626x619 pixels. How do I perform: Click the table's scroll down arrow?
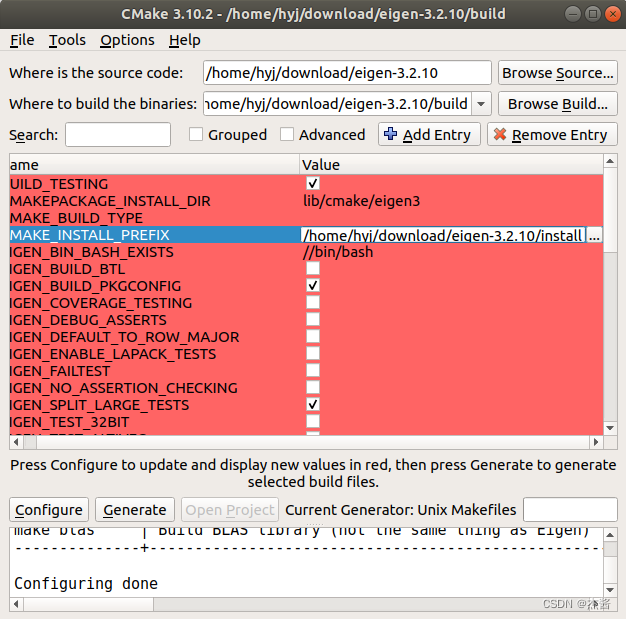[610, 428]
